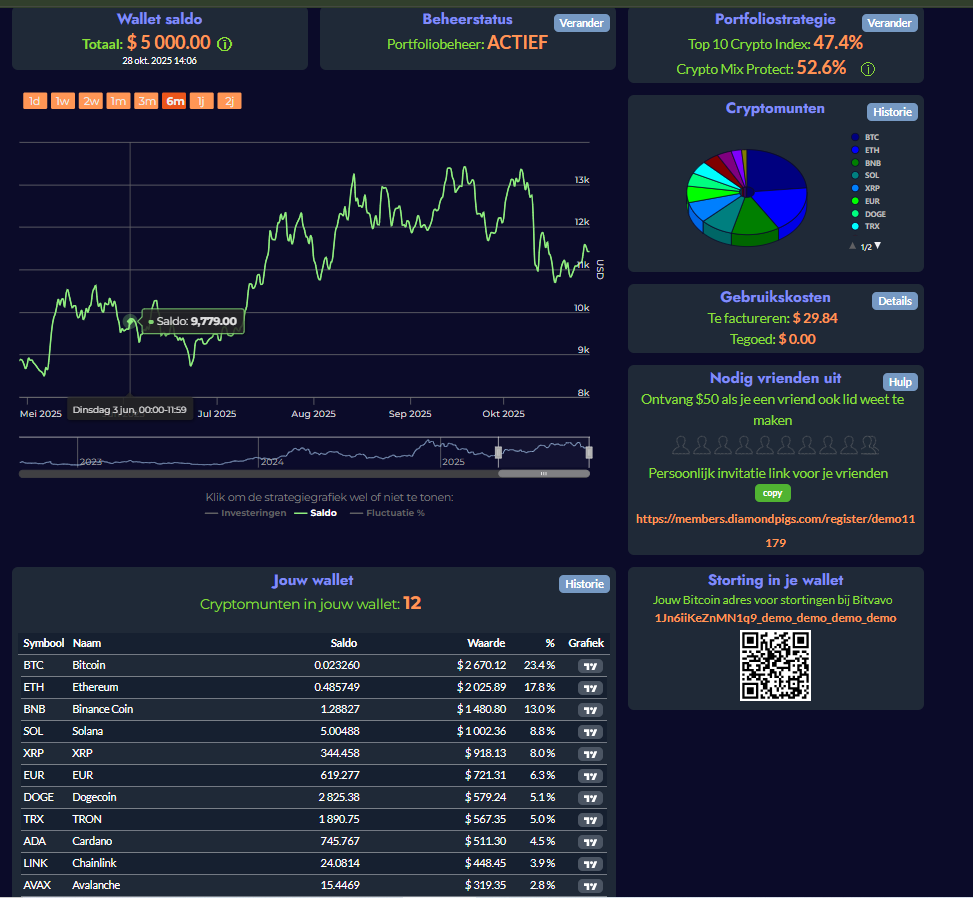This screenshot has height=898, width=973.
Task: Select the 1j time range tab
Action: point(201,101)
